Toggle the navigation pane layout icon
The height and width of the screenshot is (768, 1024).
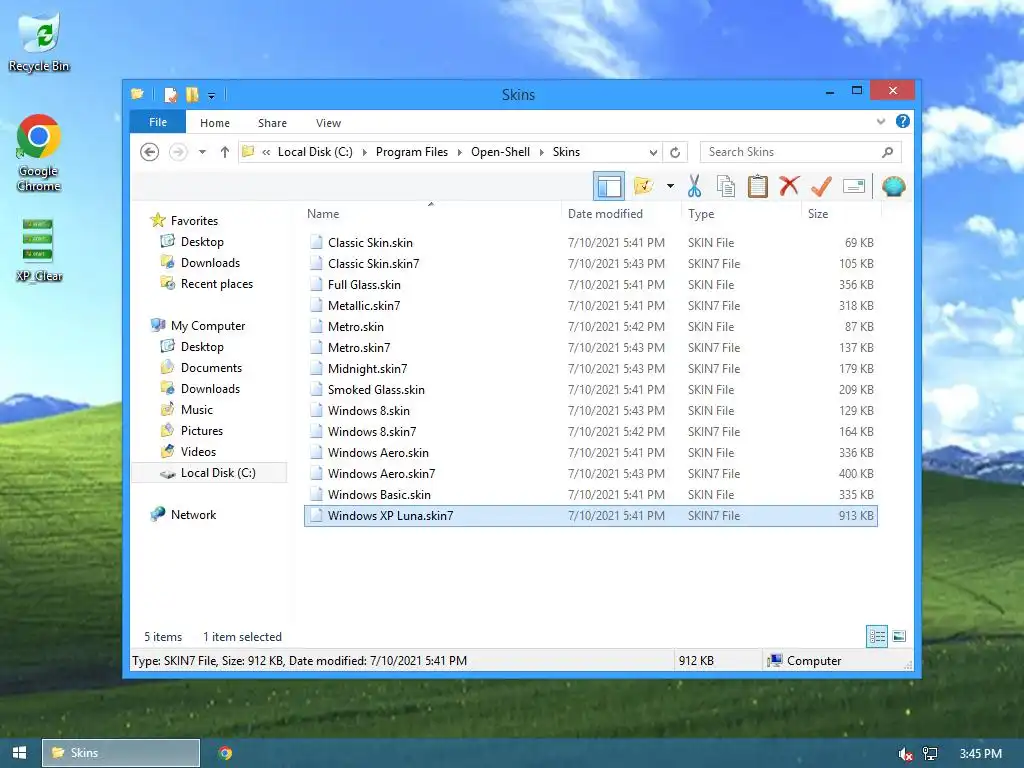(609, 186)
